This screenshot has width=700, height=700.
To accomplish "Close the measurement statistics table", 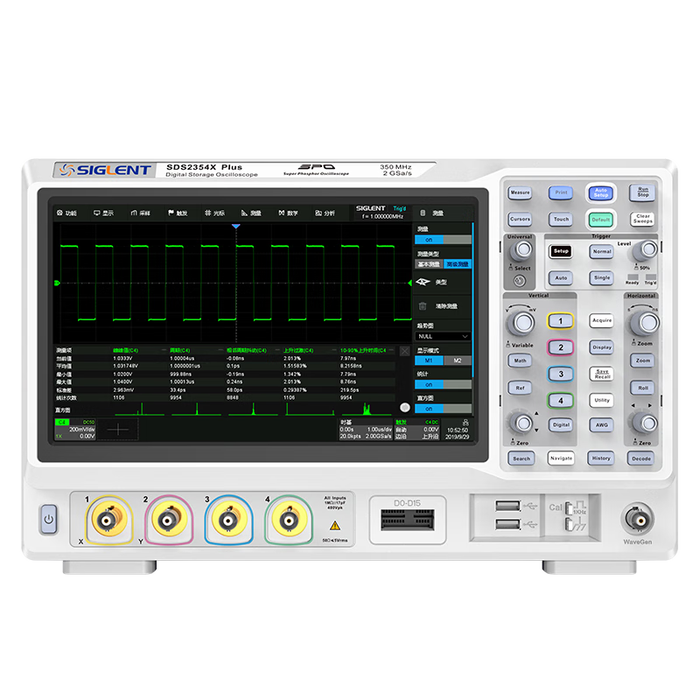I will pyautogui.click(x=404, y=350).
